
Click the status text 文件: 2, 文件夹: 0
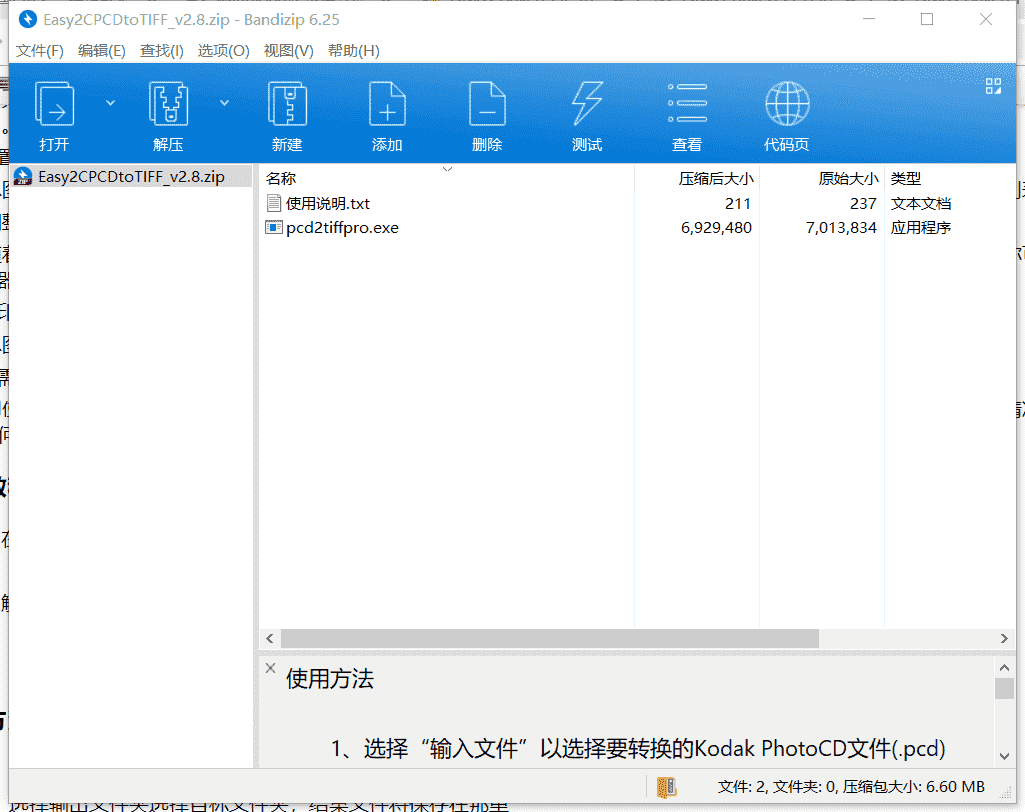point(777,787)
